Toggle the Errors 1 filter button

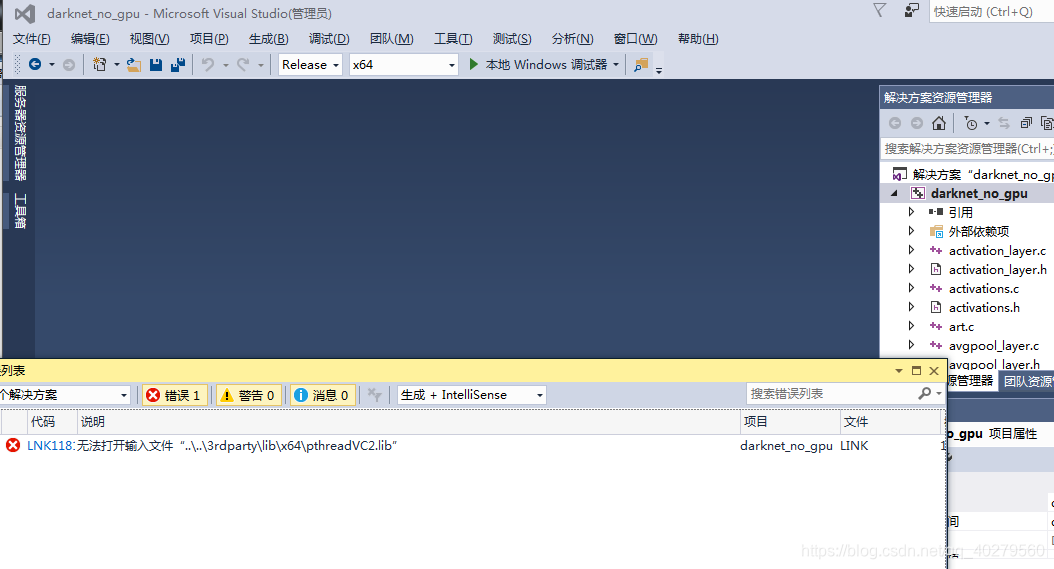coord(174,395)
